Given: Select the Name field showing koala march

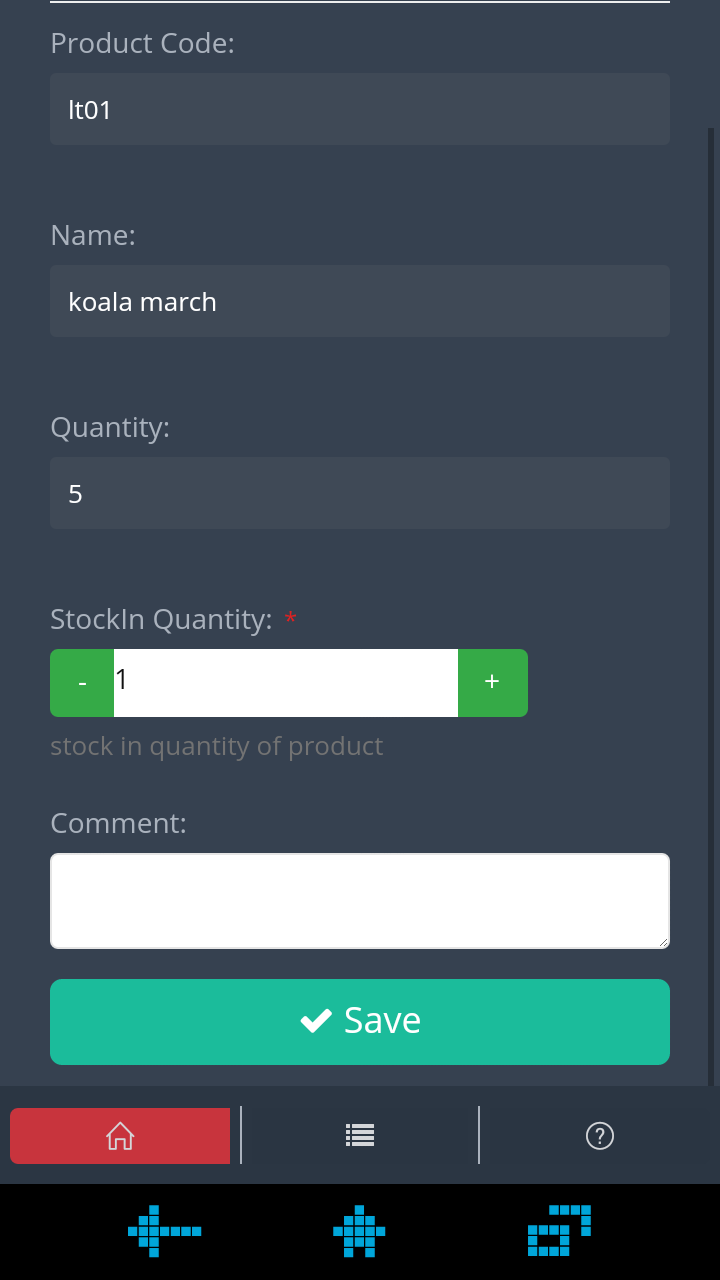Looking at the screenshot, I should pyautogui.click(x=360, y=301).
